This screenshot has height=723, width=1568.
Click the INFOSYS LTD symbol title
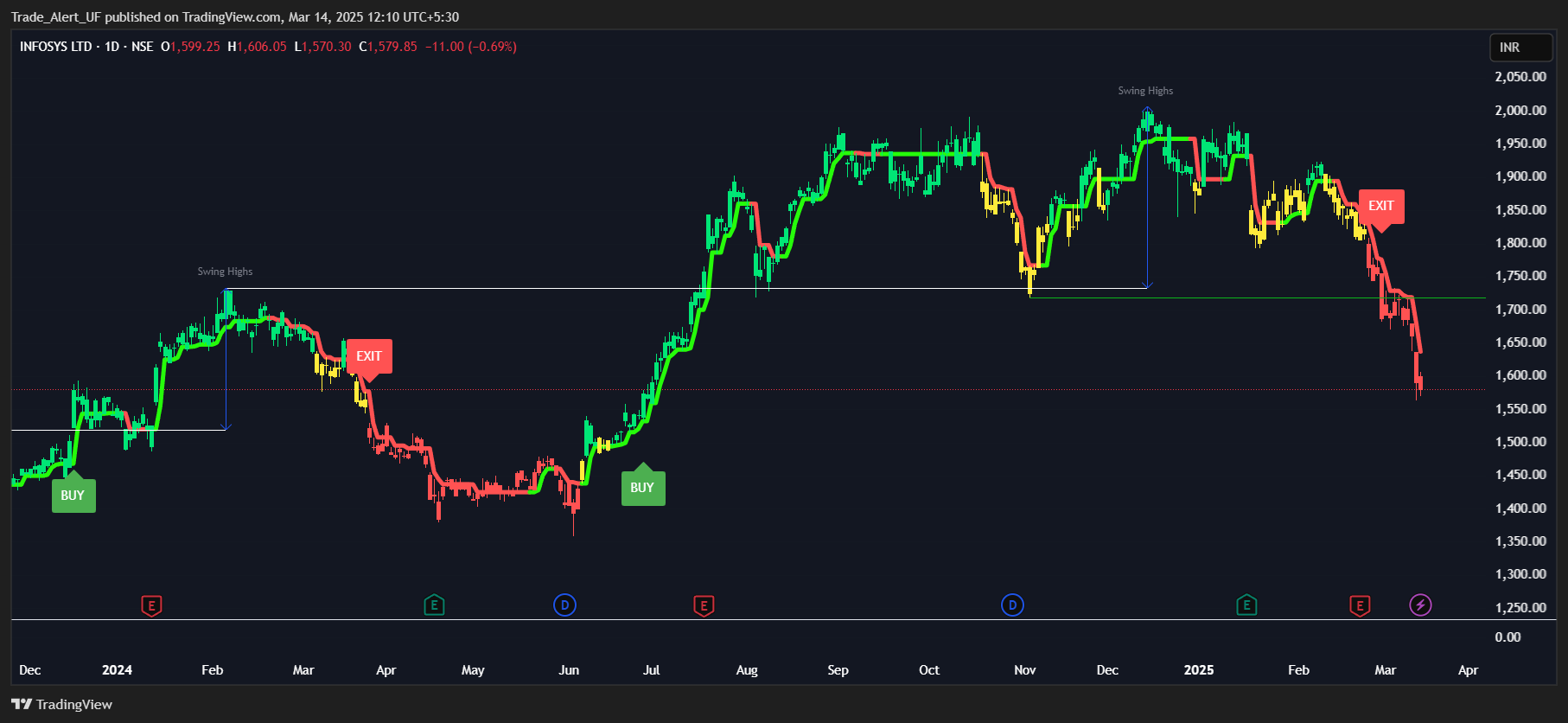pyautogui.click(x=55, y=47)
